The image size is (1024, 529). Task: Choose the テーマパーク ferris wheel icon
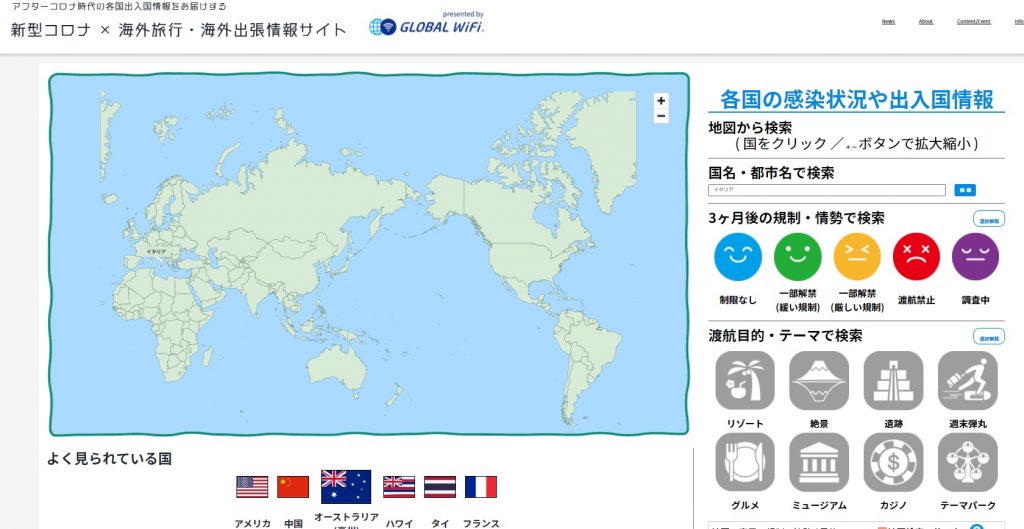pyautogui.click(x=968, y=462)
